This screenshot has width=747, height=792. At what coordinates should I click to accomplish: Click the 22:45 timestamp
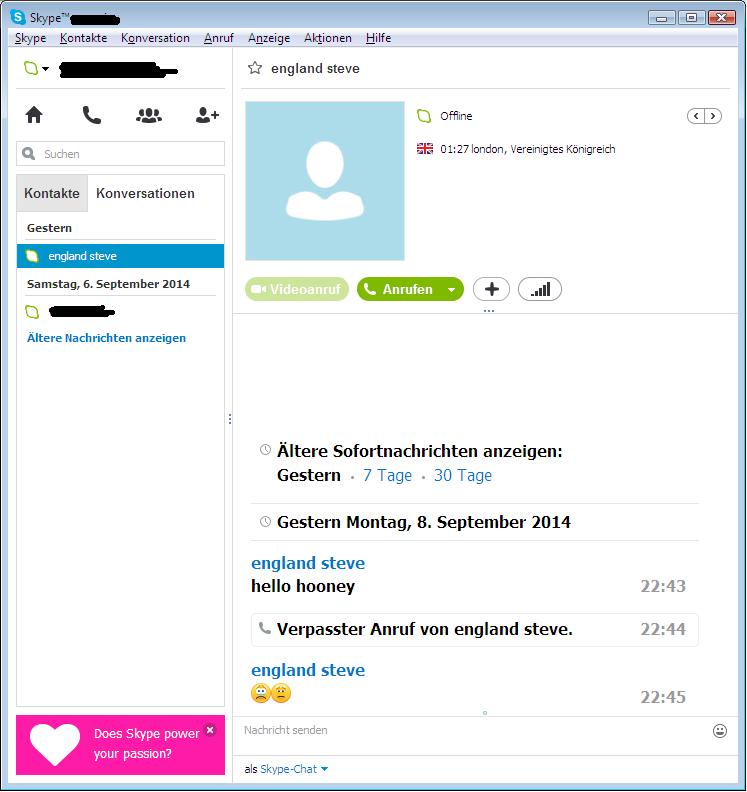(x=663, y=697)
